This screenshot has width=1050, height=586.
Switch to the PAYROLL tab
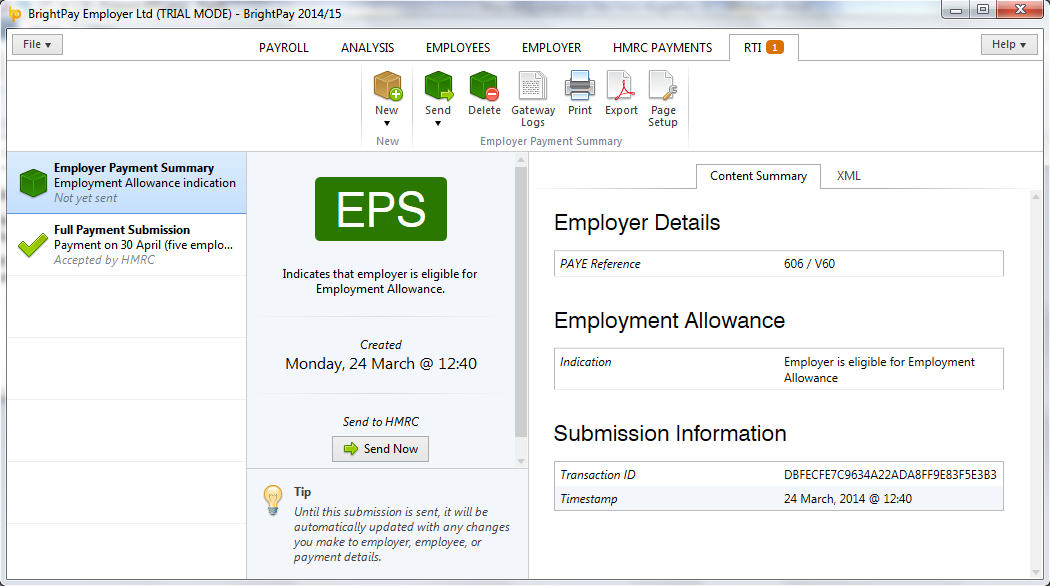coord(284,48)
